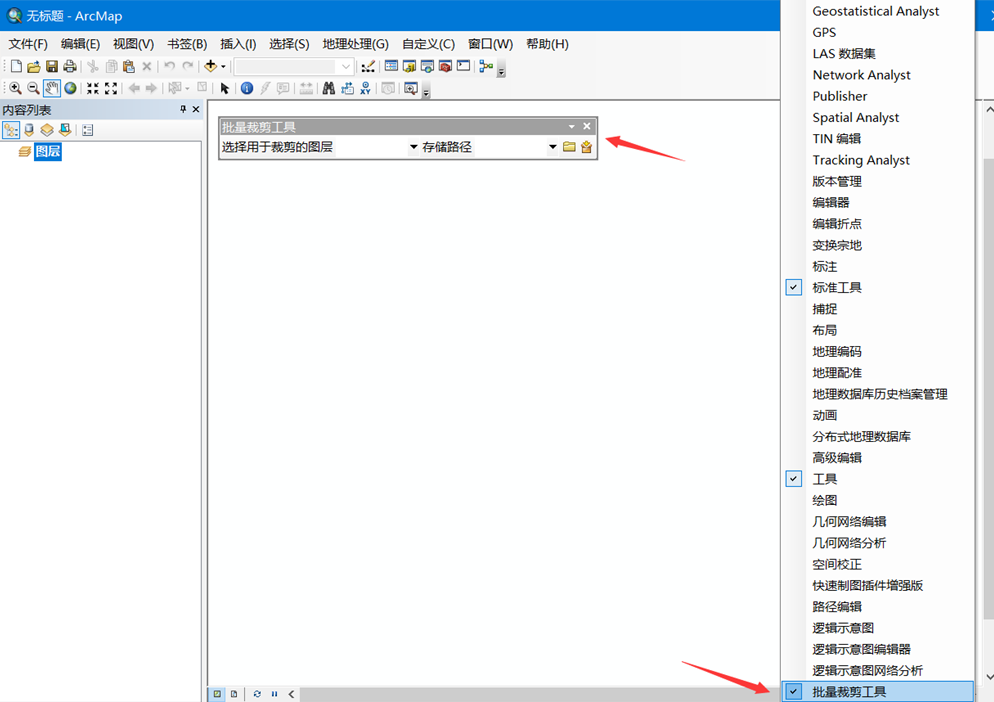Save the current map document
Screen dimensions: 994x702
coord(52,67)
